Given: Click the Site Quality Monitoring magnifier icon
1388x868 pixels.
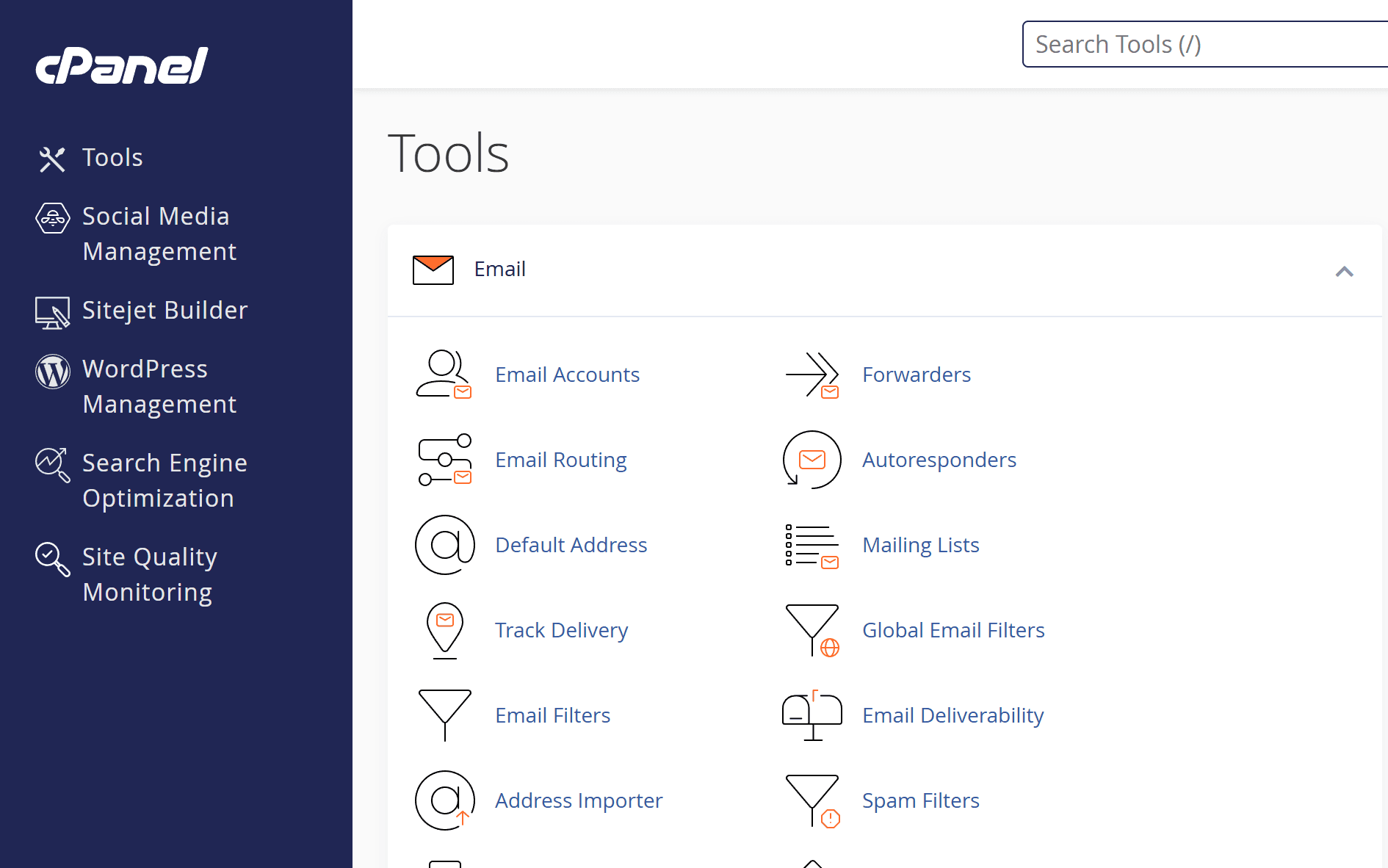Looking at the screenshot, I should 53,559.
